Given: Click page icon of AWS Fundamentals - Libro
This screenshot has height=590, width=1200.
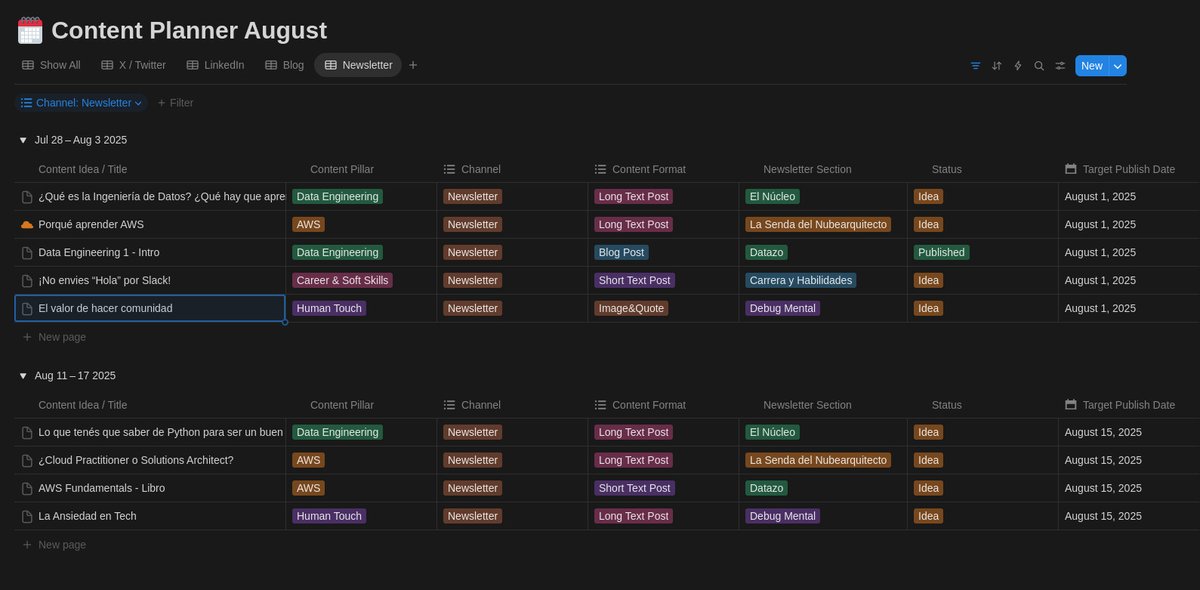Looking at the screenshot, I should pyautogui.click(x=27, y=489).
